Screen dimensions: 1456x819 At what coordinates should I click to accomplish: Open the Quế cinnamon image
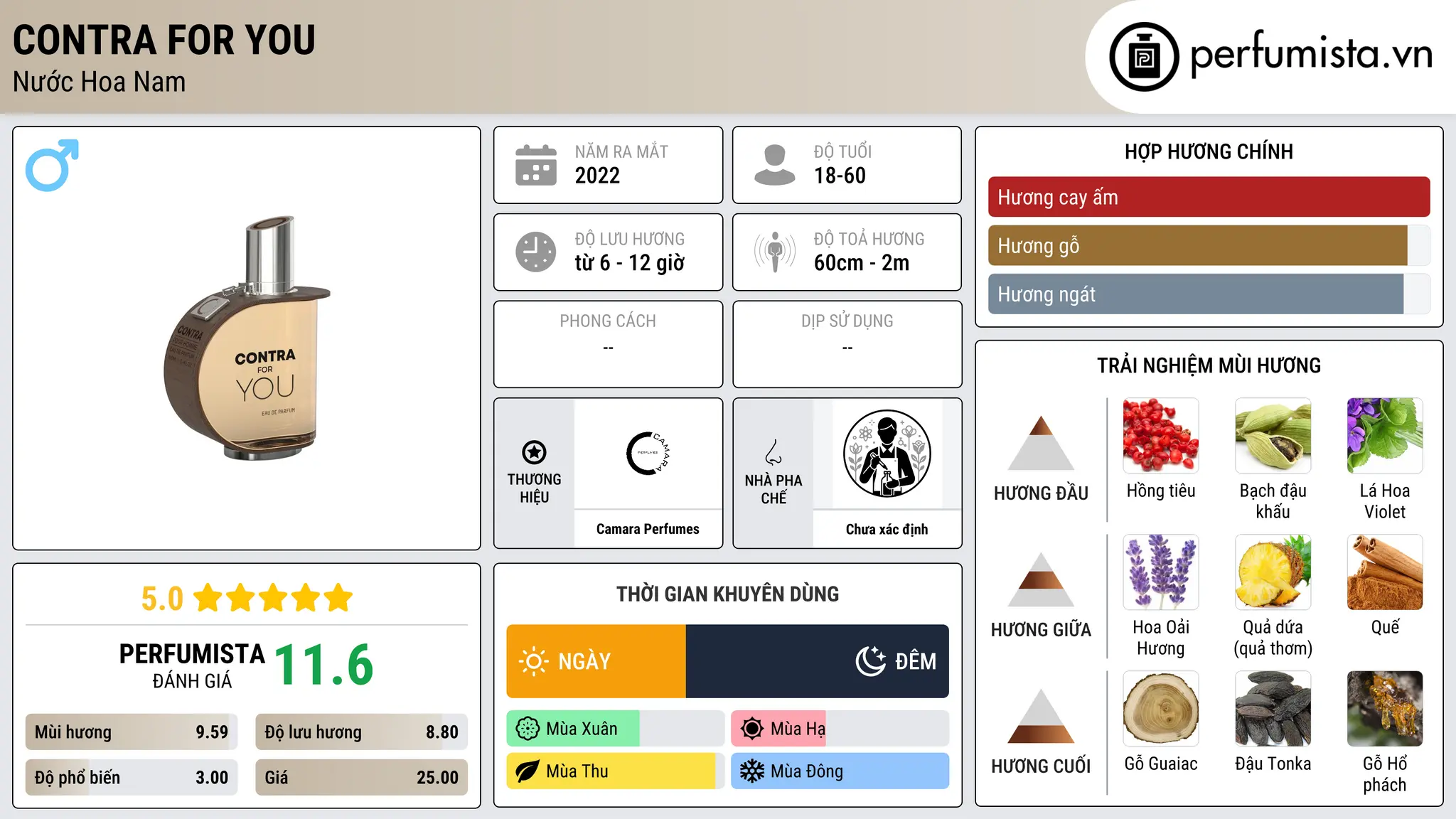1385,572
